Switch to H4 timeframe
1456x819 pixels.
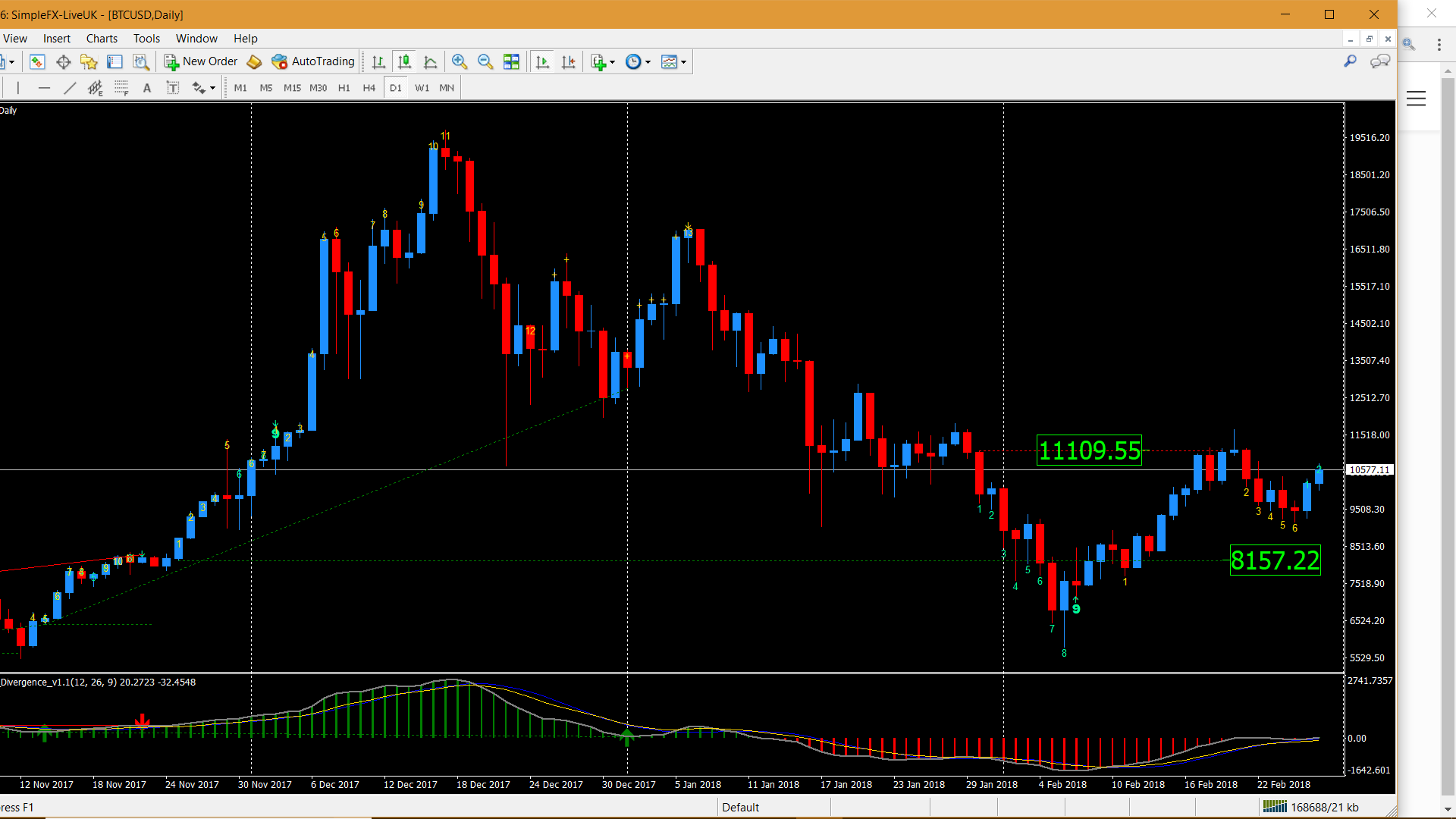(369, 88)
